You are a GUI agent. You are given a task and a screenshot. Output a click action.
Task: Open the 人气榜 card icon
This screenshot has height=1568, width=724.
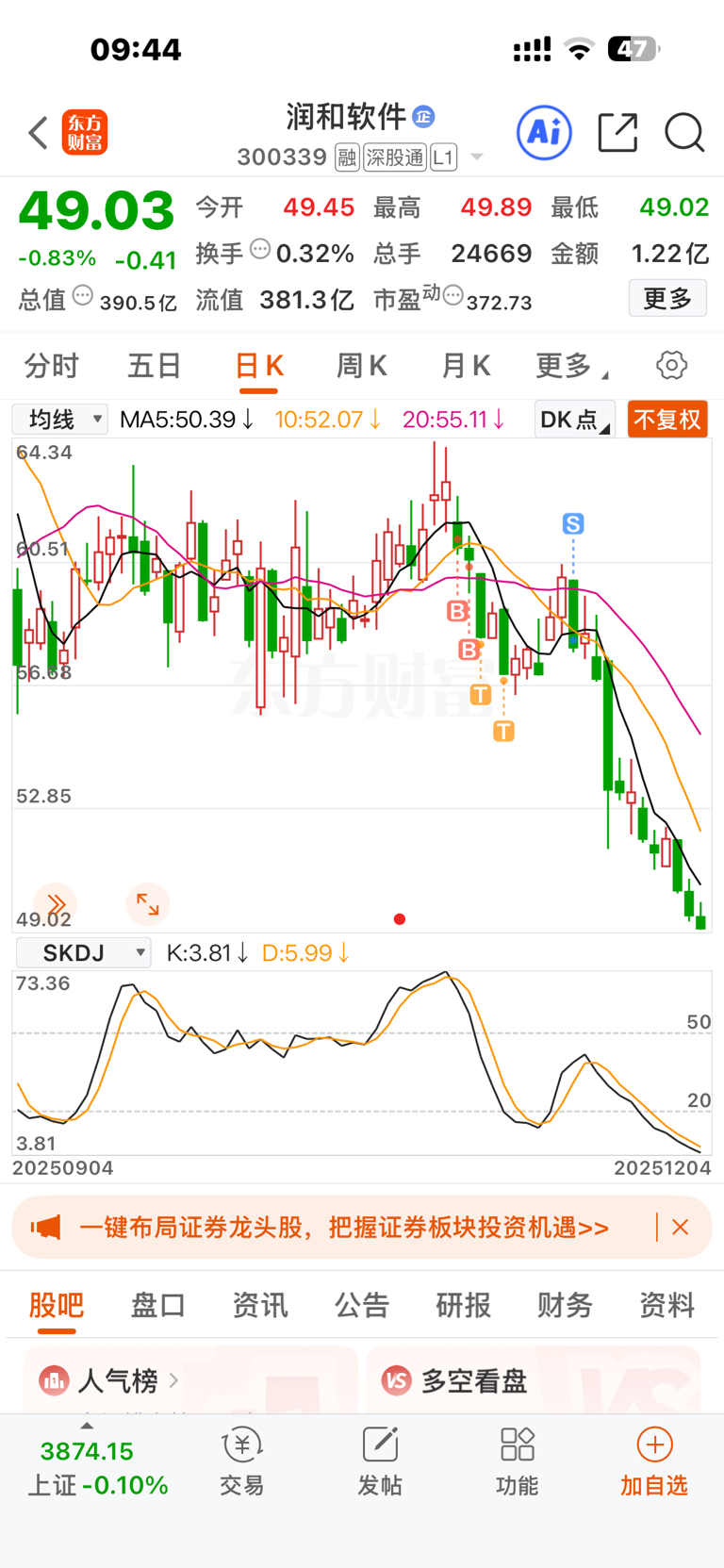tap(55, 1381)
